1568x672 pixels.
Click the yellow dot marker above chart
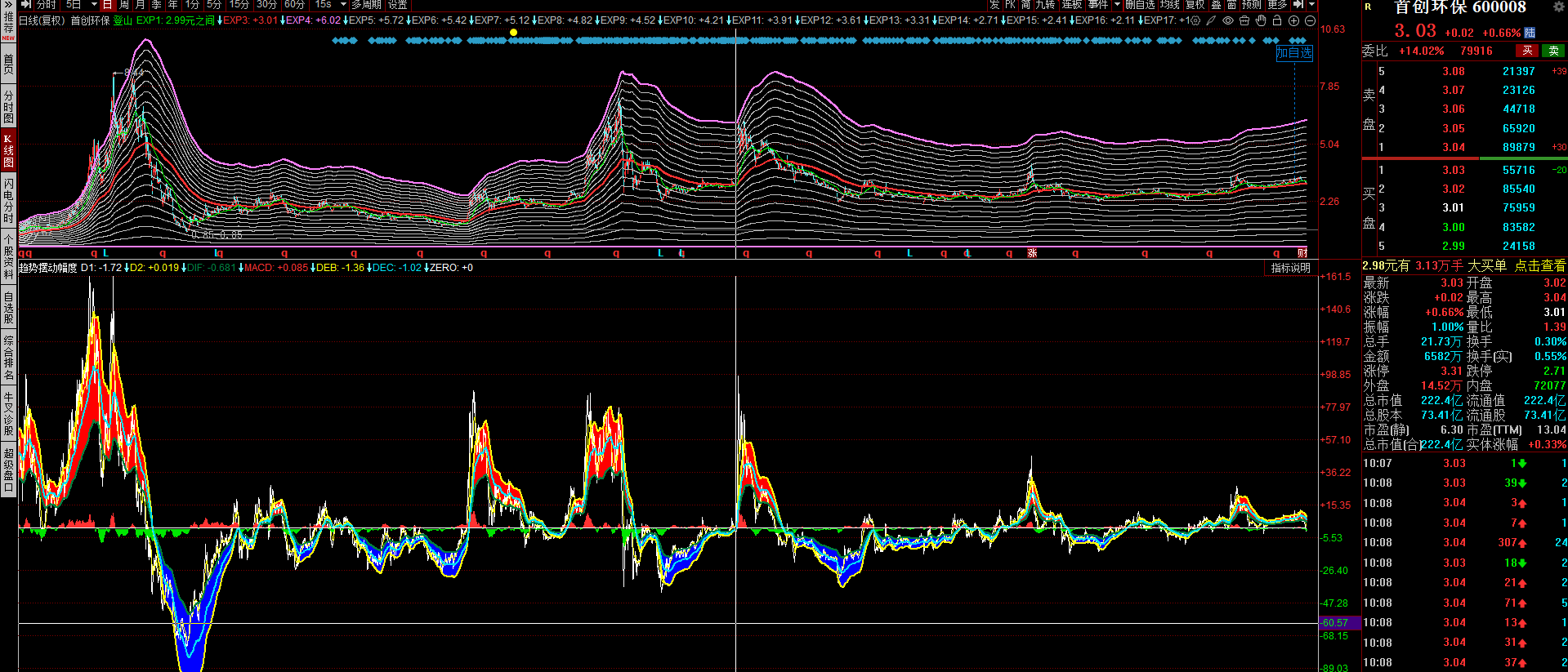pos(513,33)
